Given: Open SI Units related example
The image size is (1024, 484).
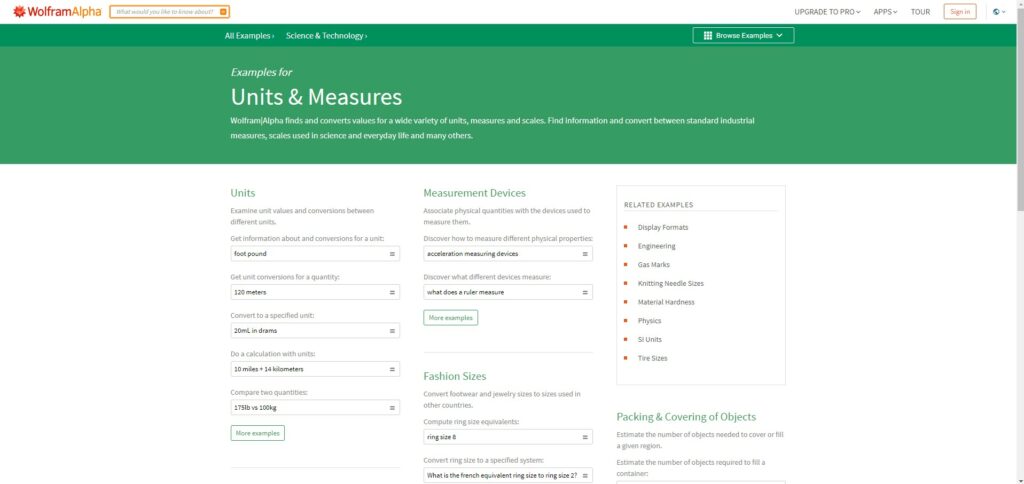Looking at the screenshot, I should click(x=650, y=340).
